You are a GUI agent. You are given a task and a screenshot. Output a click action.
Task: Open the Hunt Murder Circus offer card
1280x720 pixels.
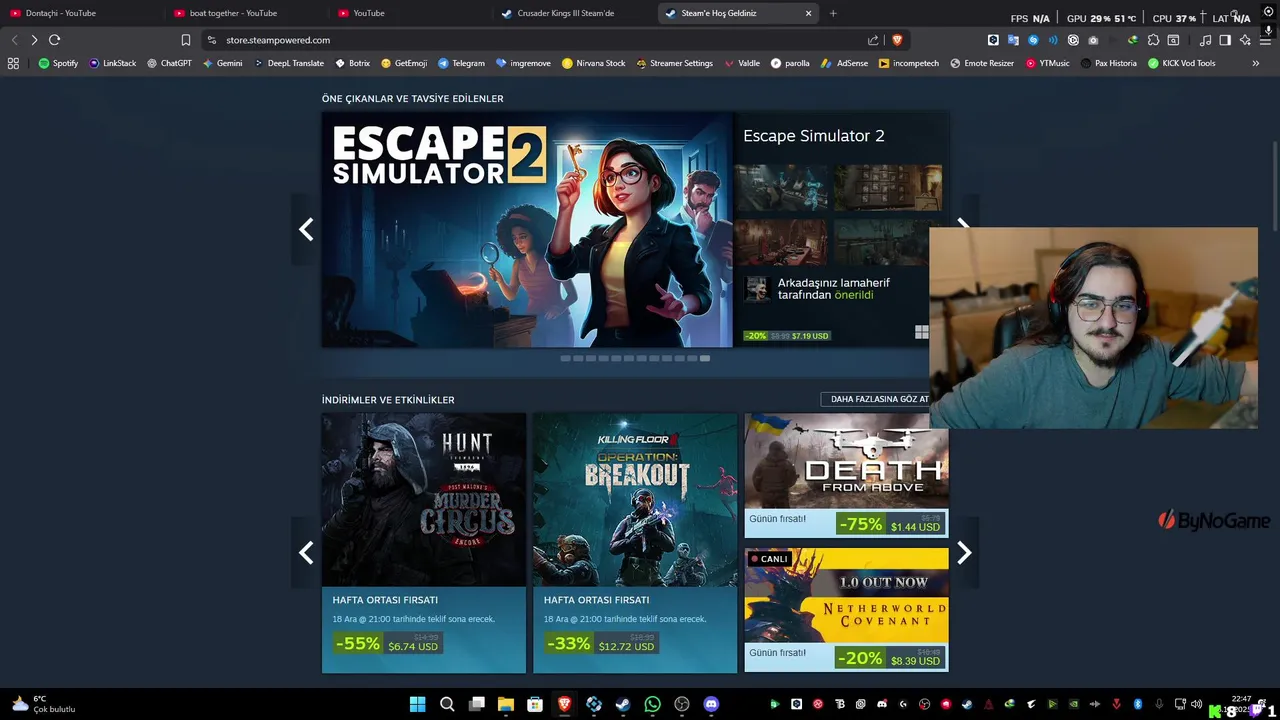[x=424, y=543]
